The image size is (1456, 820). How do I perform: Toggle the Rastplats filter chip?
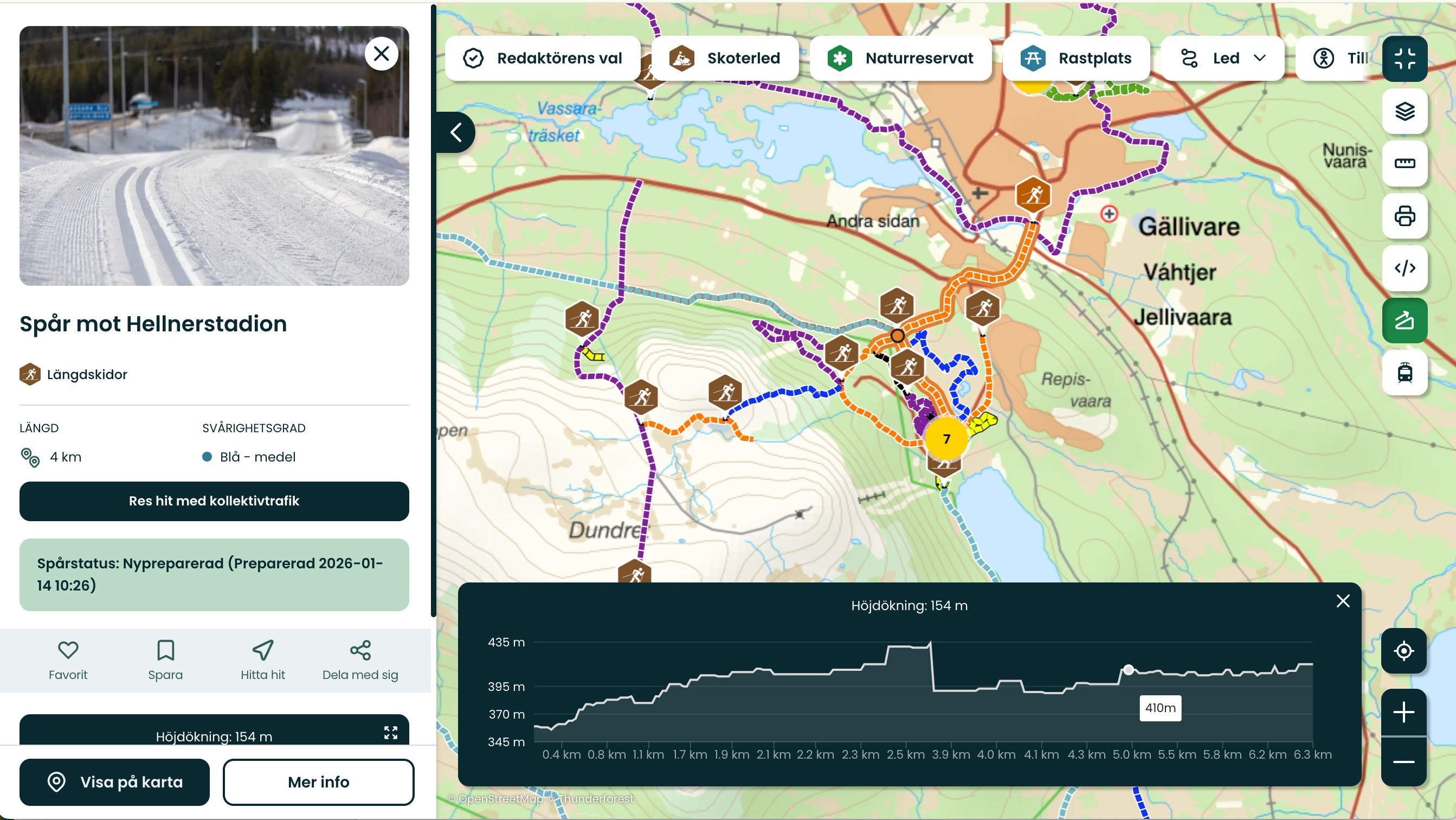(1076, 58)
